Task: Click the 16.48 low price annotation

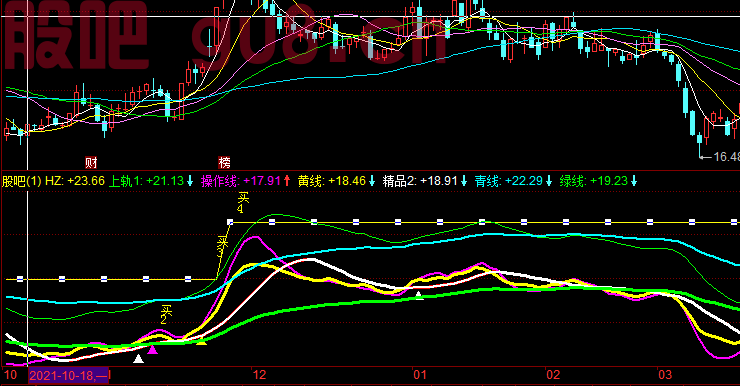Action: tap(726, 157)
